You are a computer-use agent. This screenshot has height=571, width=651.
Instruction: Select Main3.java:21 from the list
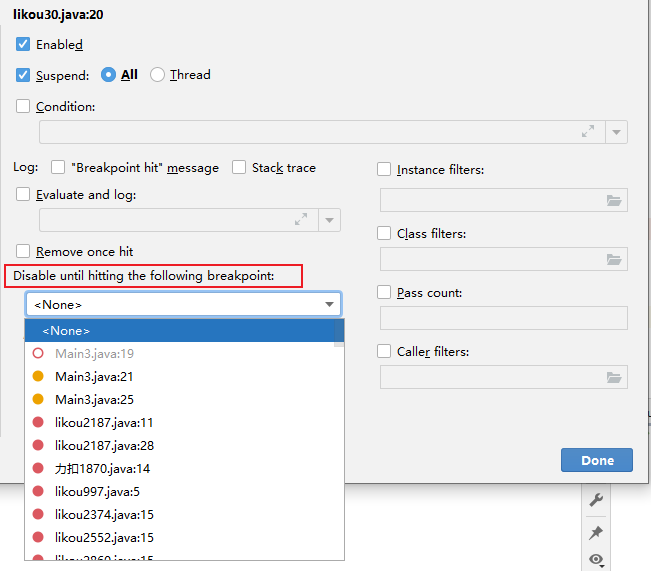(94, 376)
